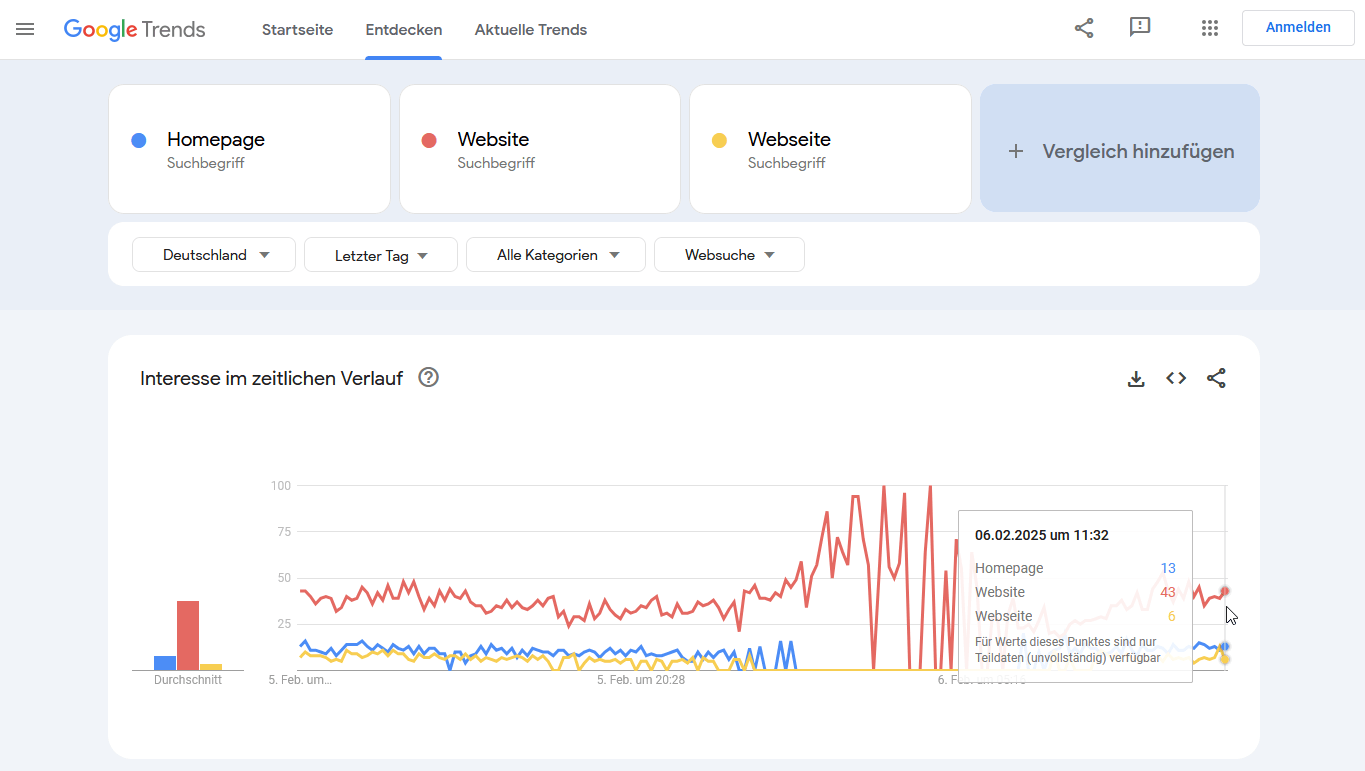
Task: Click the blue dot of the Homepage term
Action: (140, 140)
